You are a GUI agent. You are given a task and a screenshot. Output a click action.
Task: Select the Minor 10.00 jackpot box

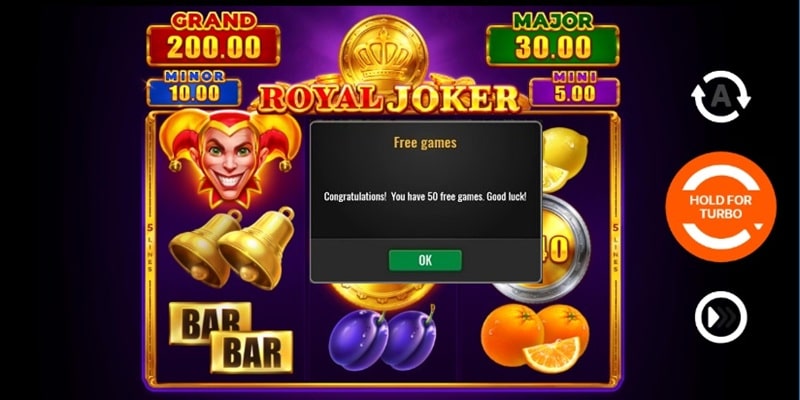[194, 89]
